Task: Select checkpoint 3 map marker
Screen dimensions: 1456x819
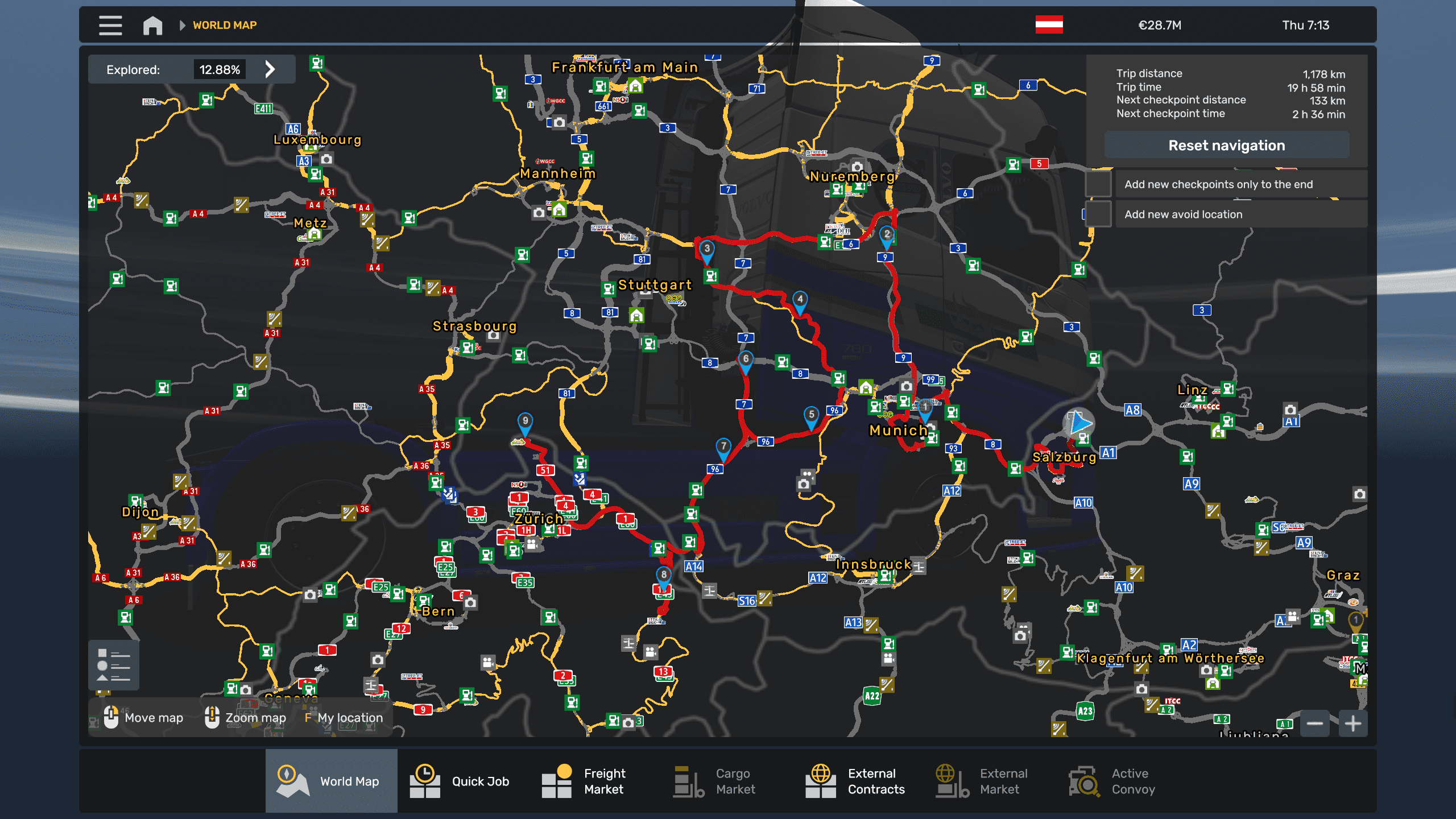Action: (x=706, y=250)
